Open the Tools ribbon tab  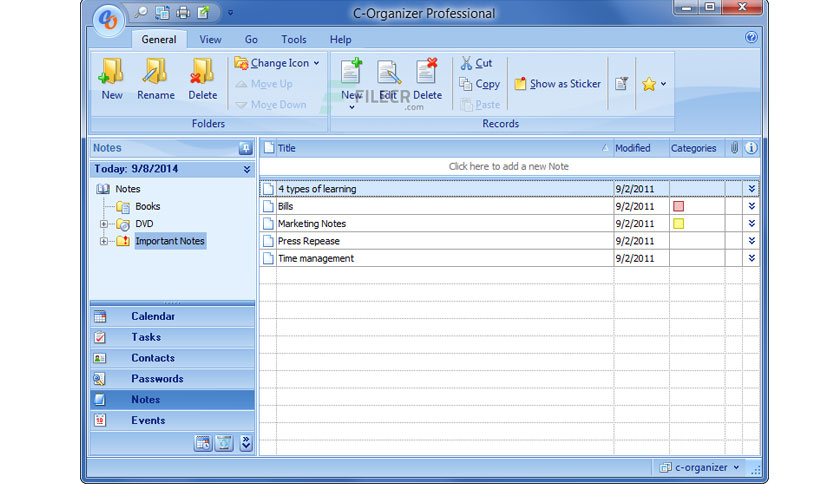tap(294, 39)
